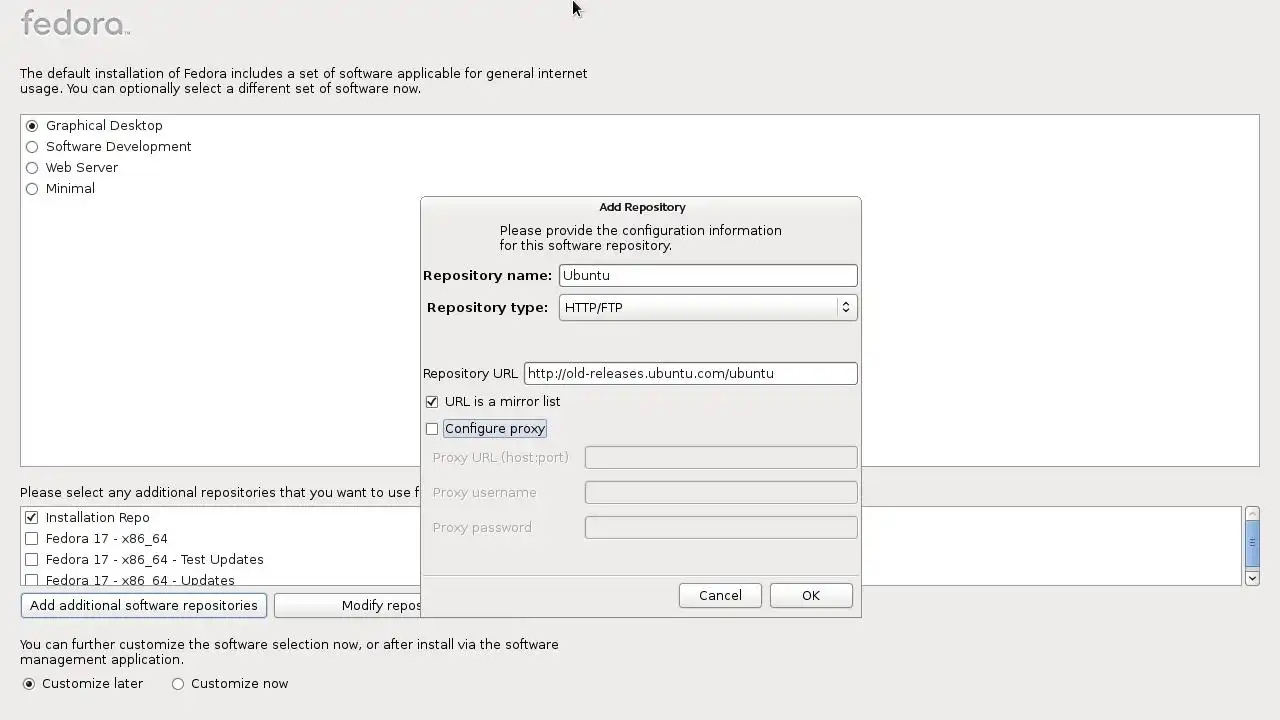Screen dimensions: 1280x720
Task: Click the Proxy password field
Action: point(721,527)
